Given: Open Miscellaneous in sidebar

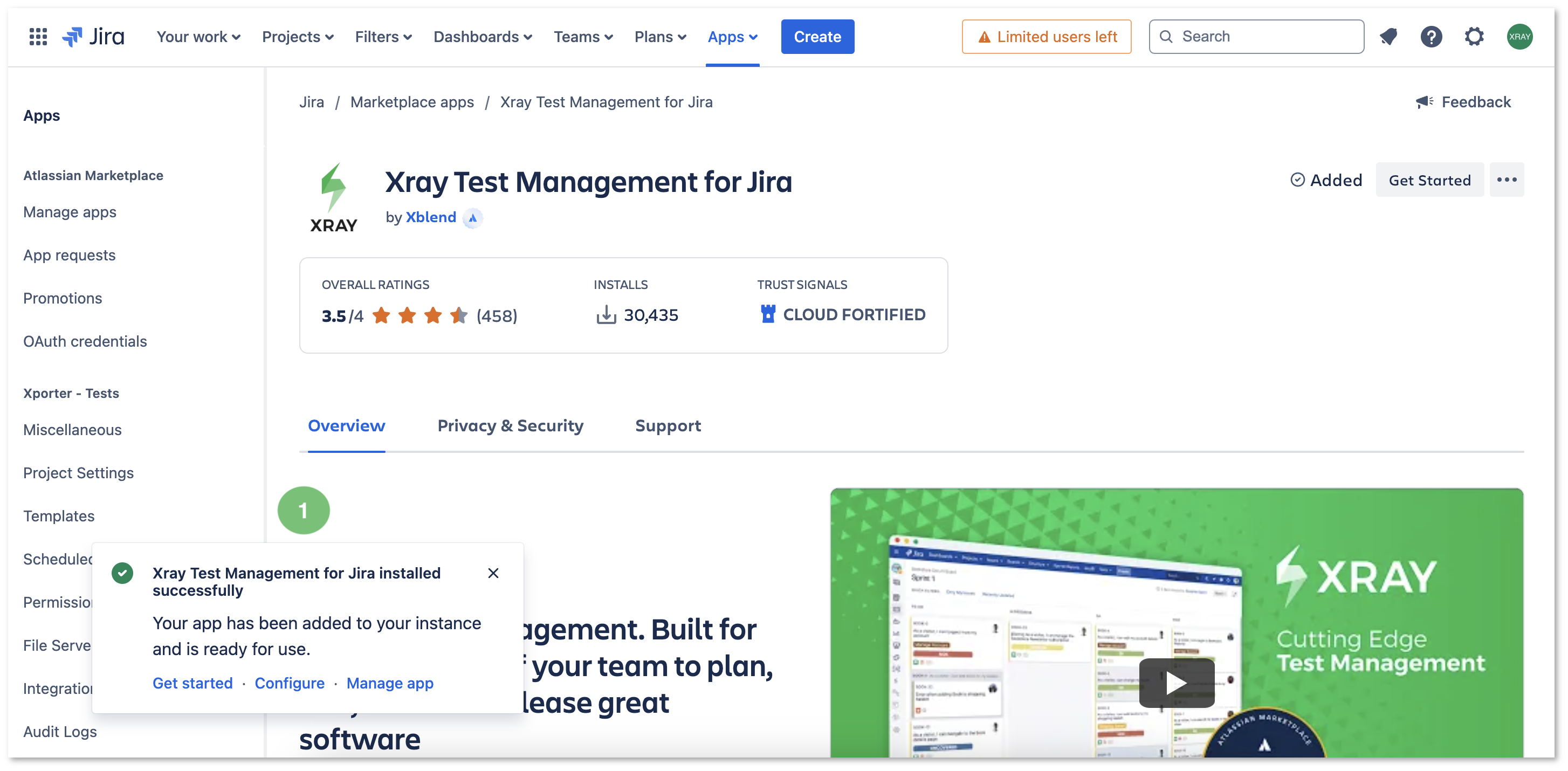Looking at the screenshot, I should click(x=72, y=430).
